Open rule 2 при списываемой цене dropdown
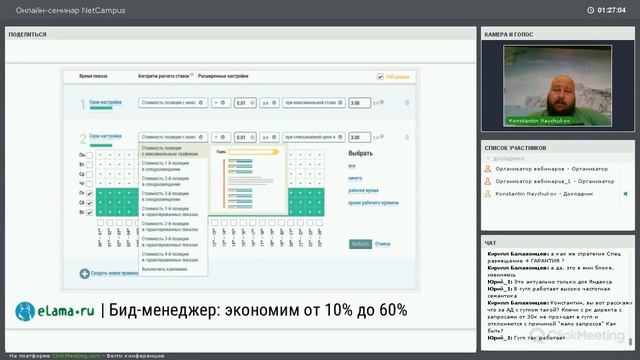This screenshot has height=360, width=640. (x=313, y=137)
